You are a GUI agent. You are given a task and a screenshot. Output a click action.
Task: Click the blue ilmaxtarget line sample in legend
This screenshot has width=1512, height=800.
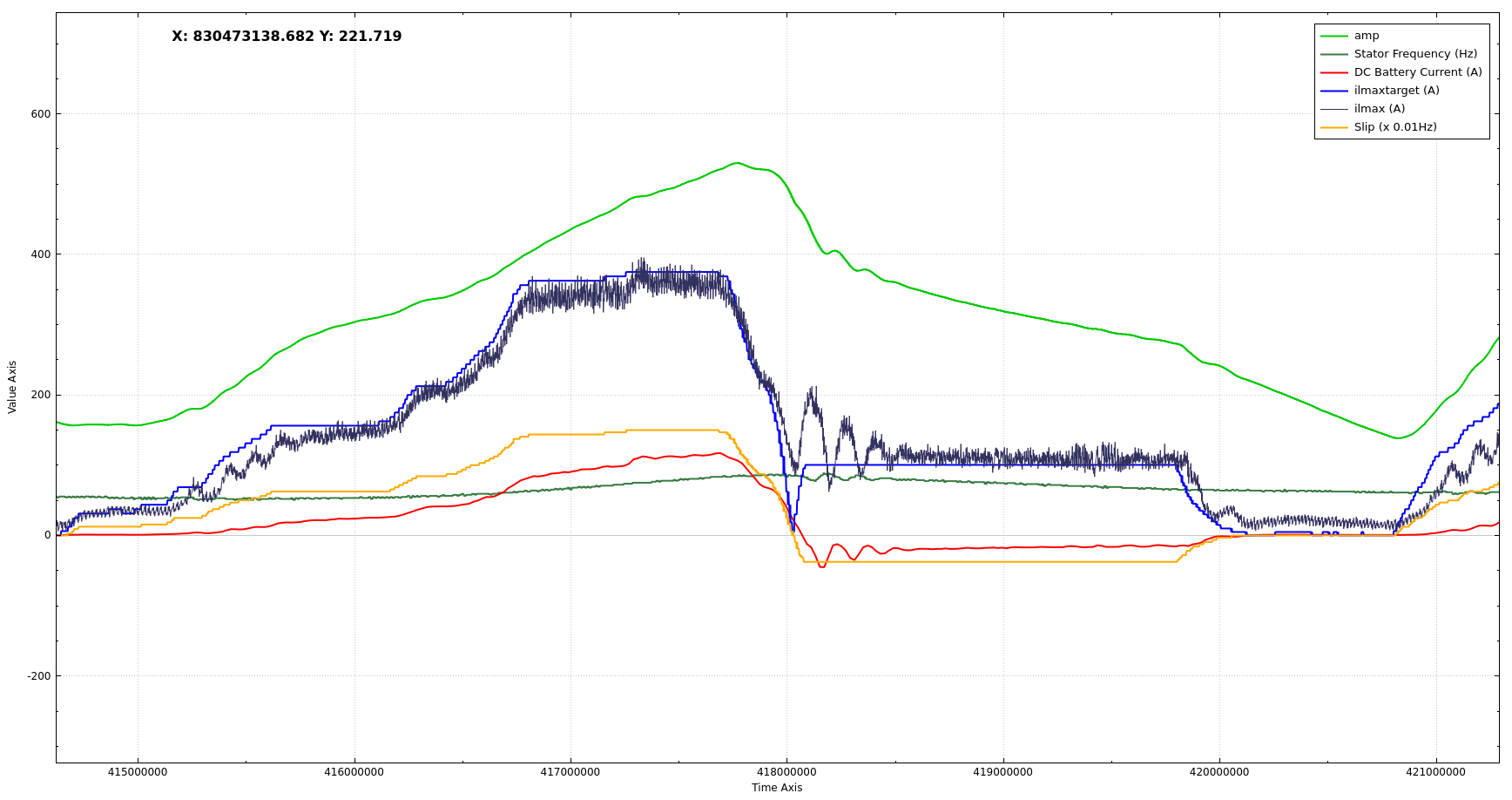tap(1333, 91)
